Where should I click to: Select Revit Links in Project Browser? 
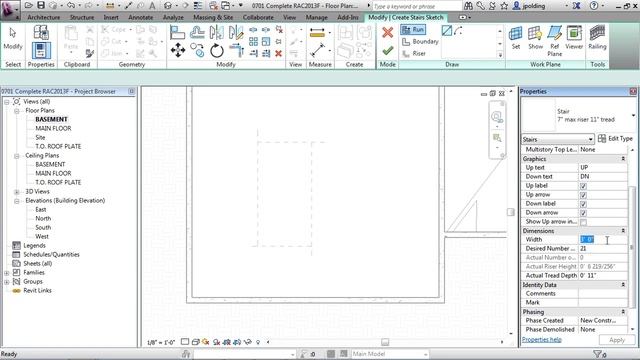point(37,291)
